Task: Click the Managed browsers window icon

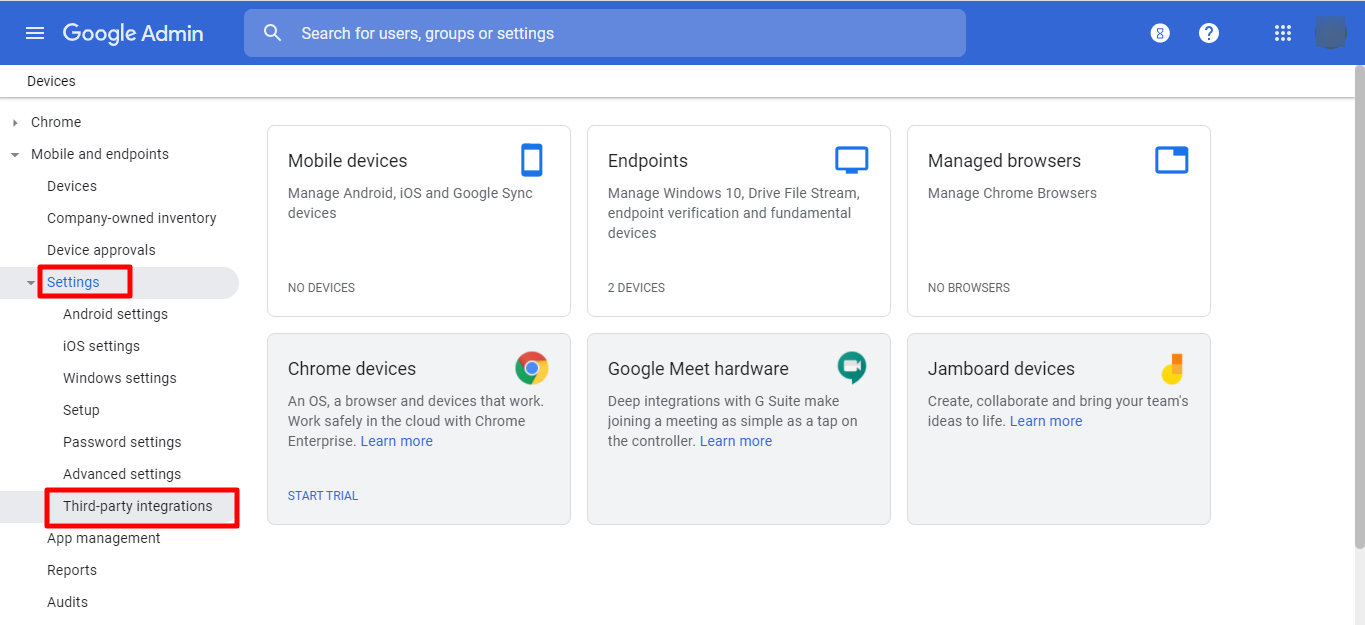Action: [1172, 160]
